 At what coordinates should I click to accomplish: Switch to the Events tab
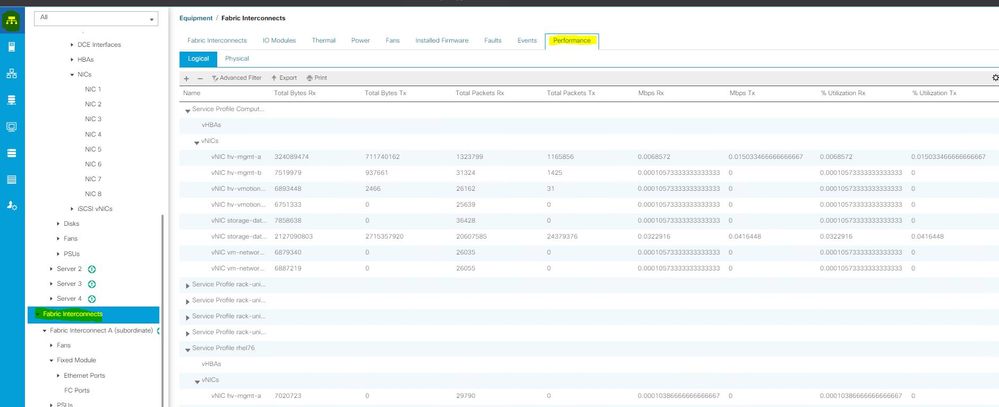(527, 40)
